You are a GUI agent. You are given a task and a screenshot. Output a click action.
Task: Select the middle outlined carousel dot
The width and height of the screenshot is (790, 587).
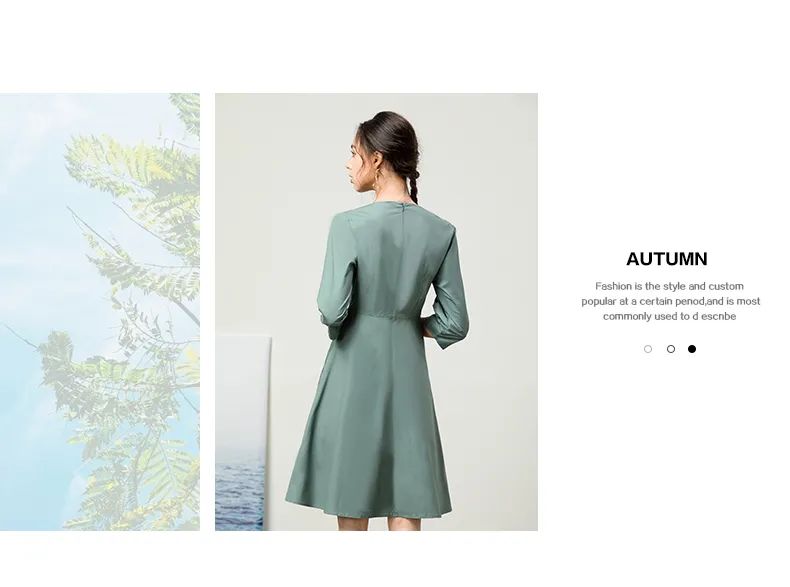(671, 349)
